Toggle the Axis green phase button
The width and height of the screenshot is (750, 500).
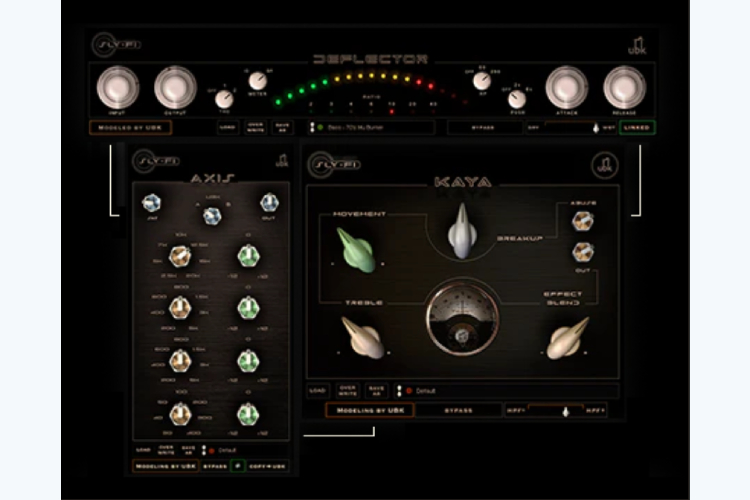[x=238, y=466]
